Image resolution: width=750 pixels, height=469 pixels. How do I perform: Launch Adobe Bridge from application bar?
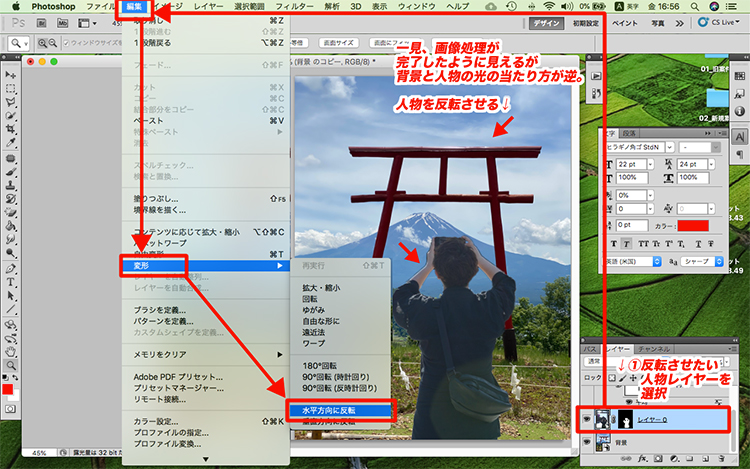pyautogui.click(x=42, y=23)
